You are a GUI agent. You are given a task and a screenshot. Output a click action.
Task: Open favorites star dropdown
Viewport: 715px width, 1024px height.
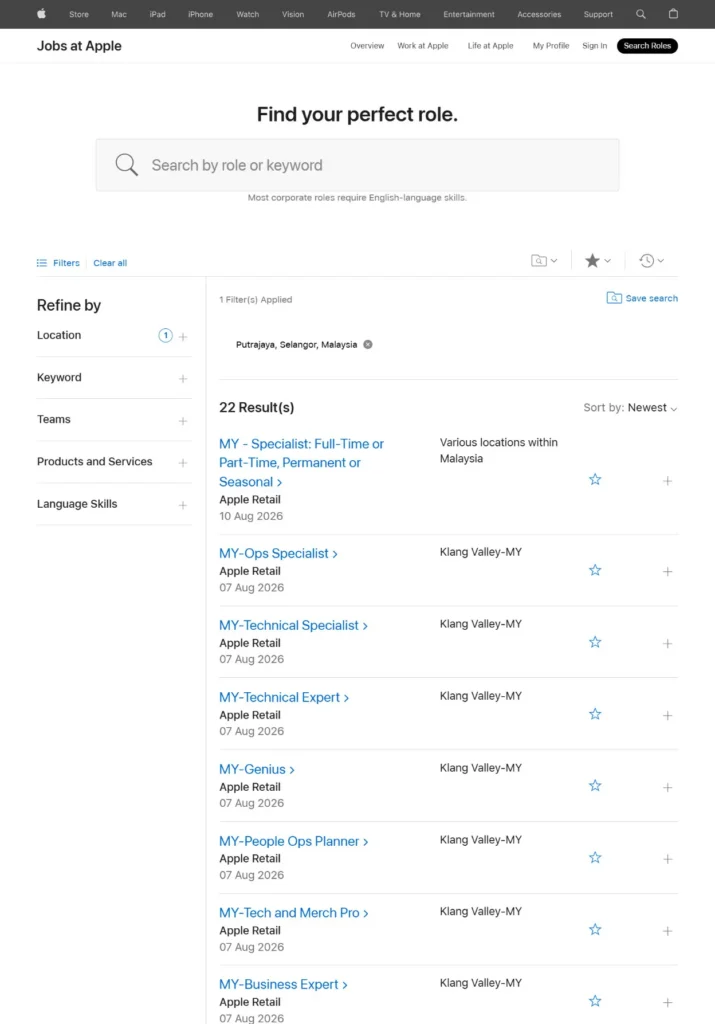pos(597,261)
